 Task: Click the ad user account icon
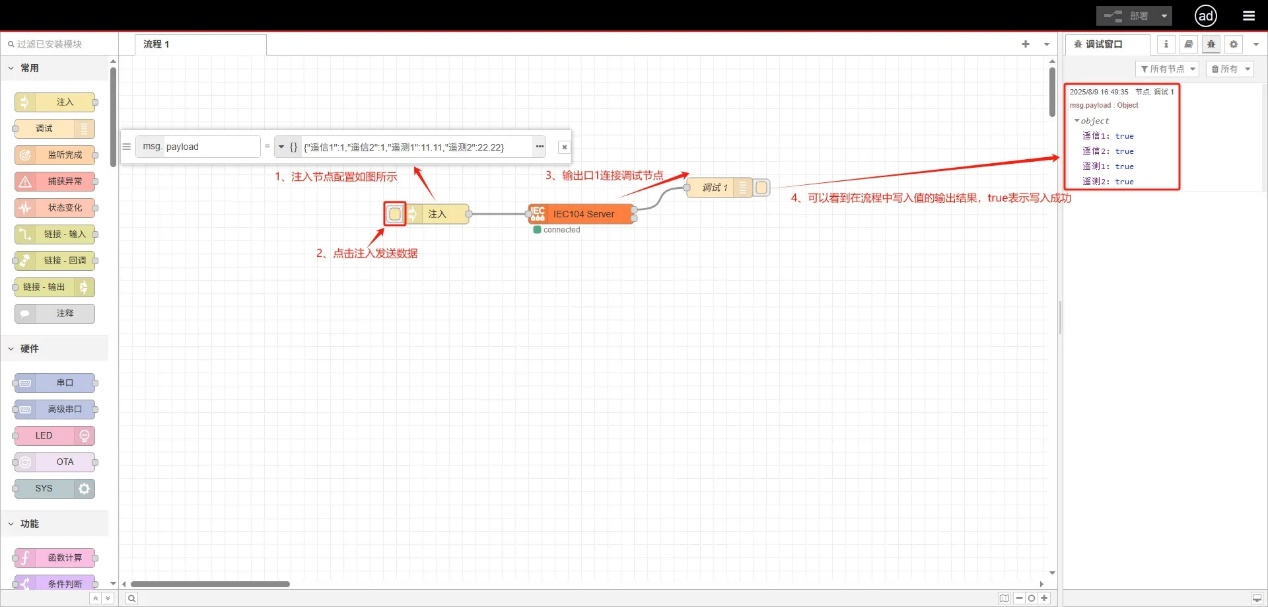tap(1206, 15)
